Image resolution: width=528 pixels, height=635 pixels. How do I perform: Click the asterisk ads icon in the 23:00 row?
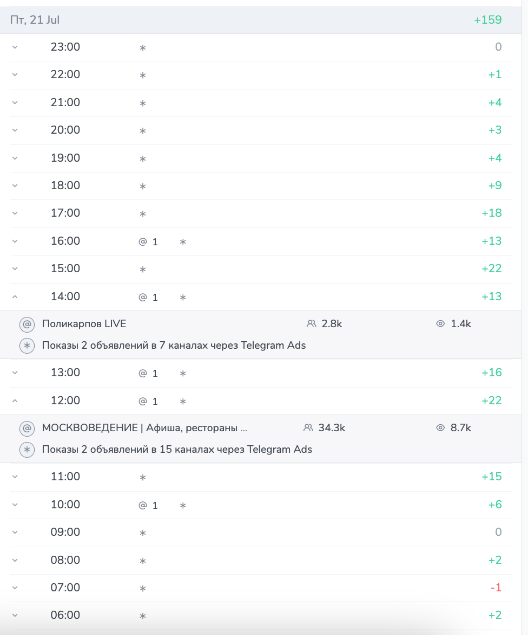[143, 48]
